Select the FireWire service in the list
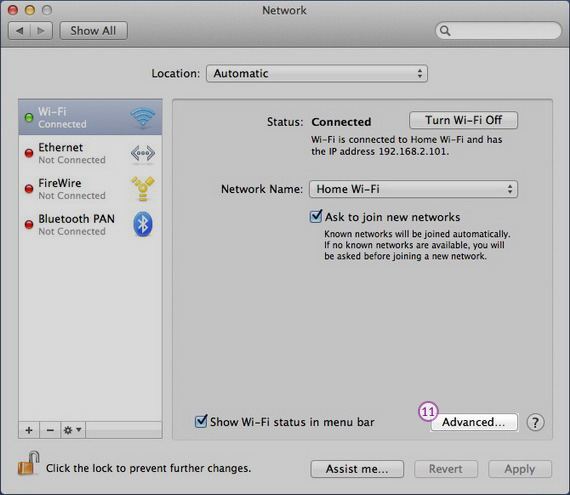Image resolution: width=570 pixels, height=495 pixels. click(x=90, y=189)
